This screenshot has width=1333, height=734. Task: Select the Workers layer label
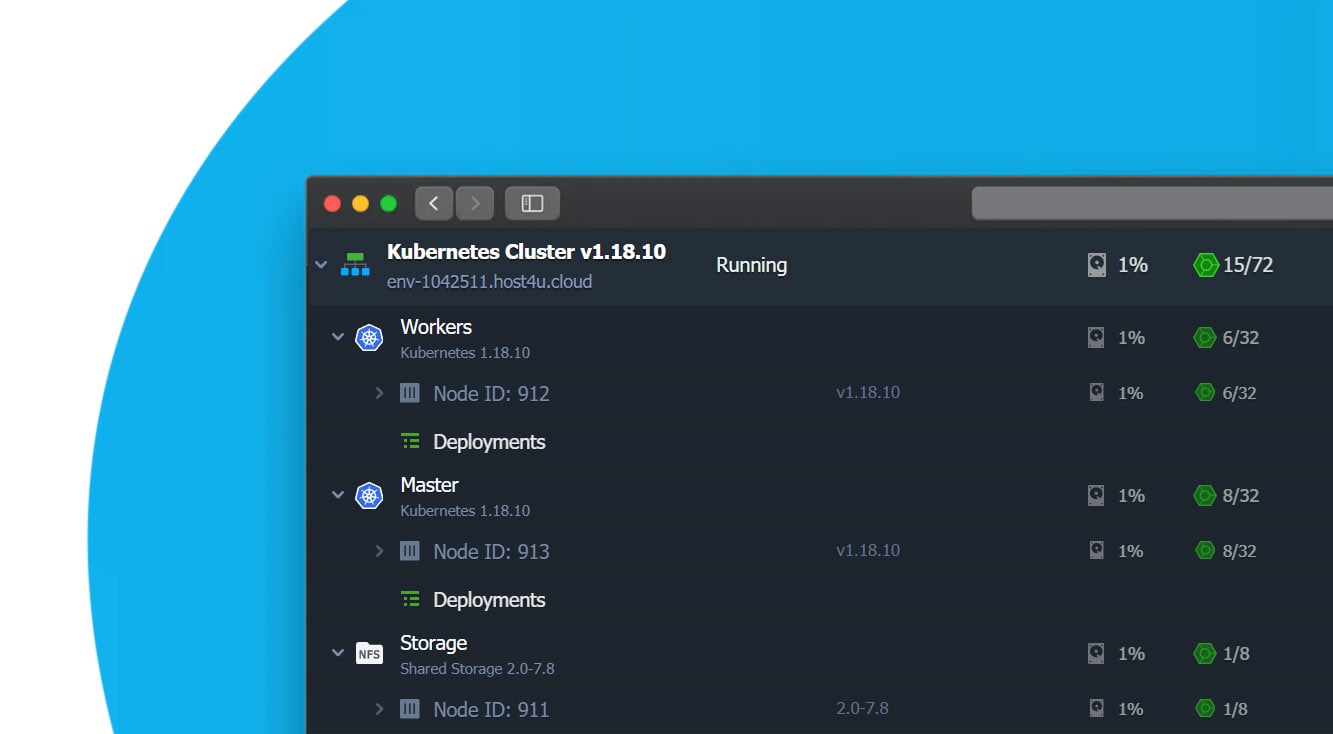[x=436, y=327]
